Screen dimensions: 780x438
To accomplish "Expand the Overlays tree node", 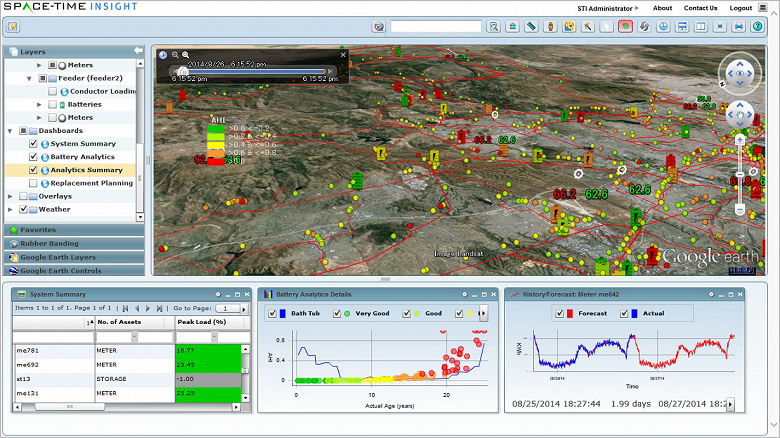I will [10, 196].
